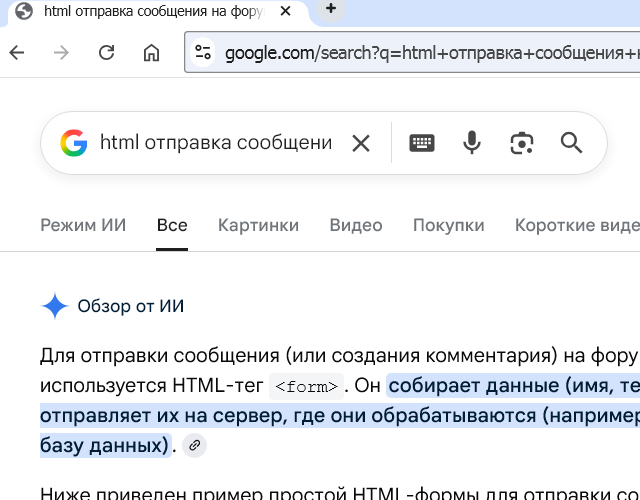Screen dimensions: 640x500
Task: Click highlighted text 'собирает данные (имя'
Action: pos(501,386)
